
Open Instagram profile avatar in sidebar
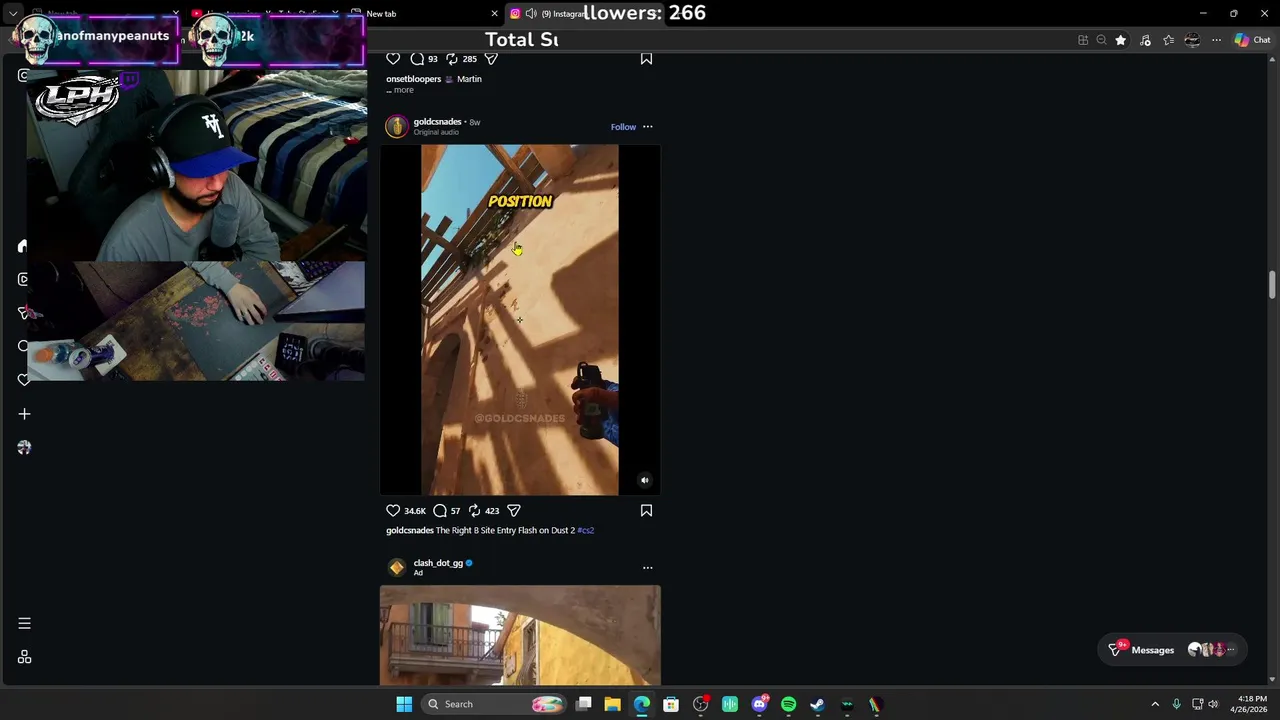tap(24, 448)
